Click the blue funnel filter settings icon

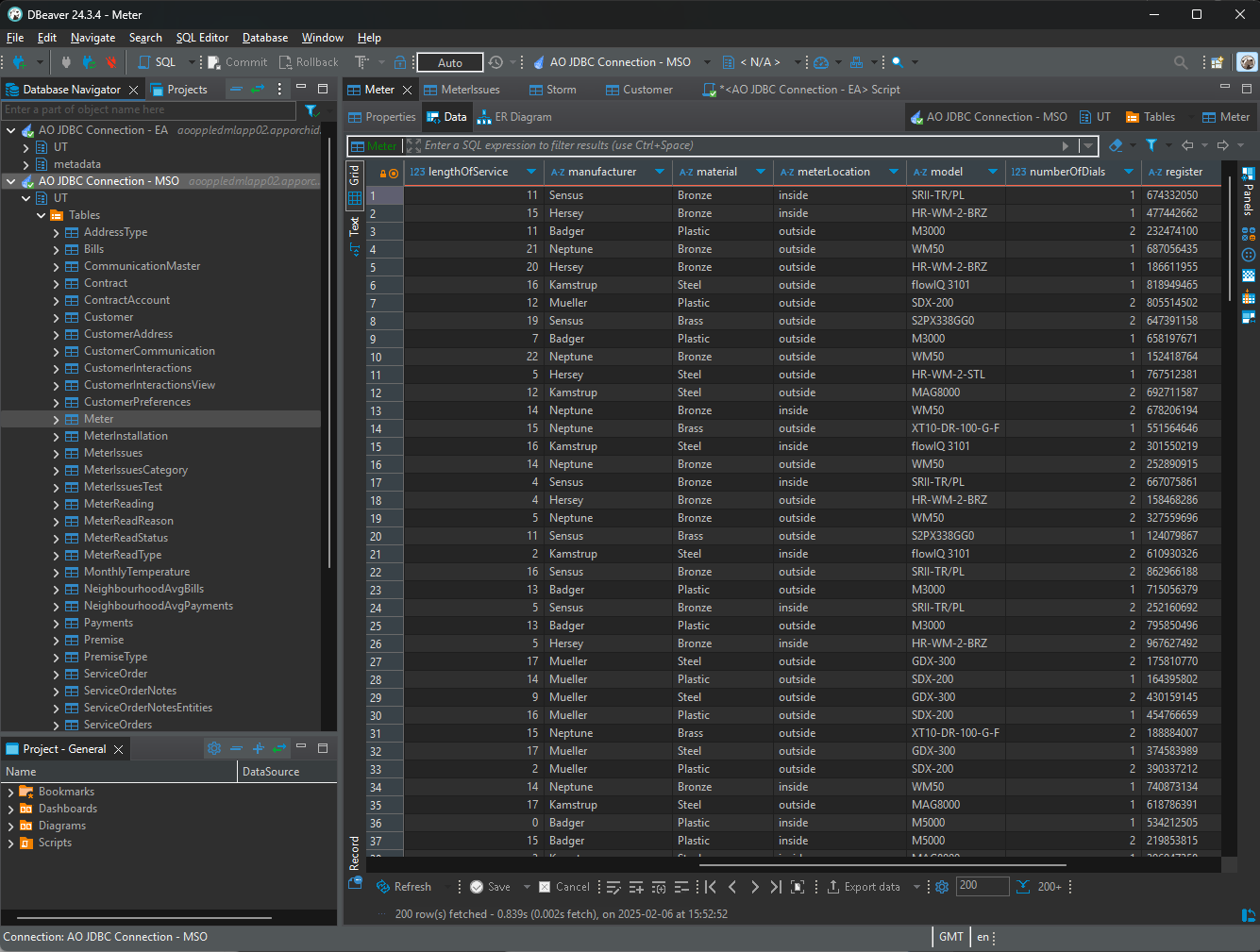(x=1151, y=145)
